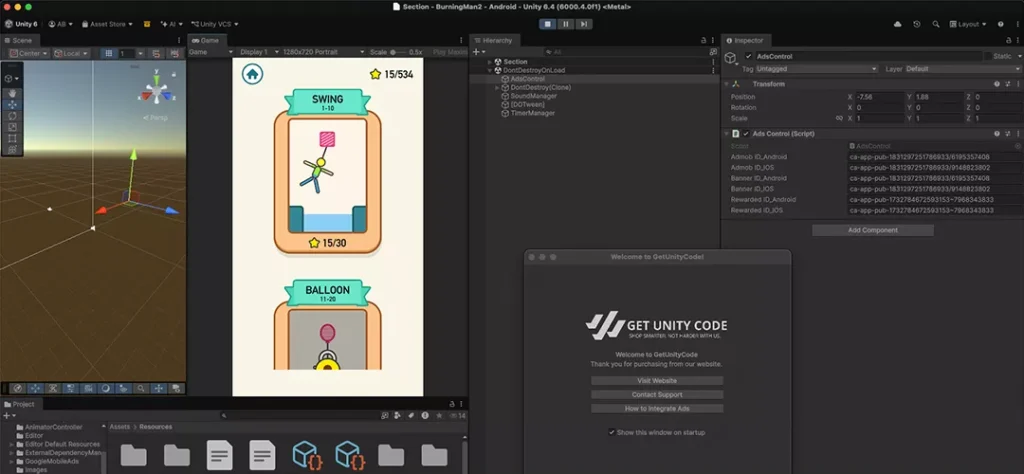The height and width of the screenshot is (474, 1024).
Task: Open the Asset Store menu
Action: click(x=107, y=24)
